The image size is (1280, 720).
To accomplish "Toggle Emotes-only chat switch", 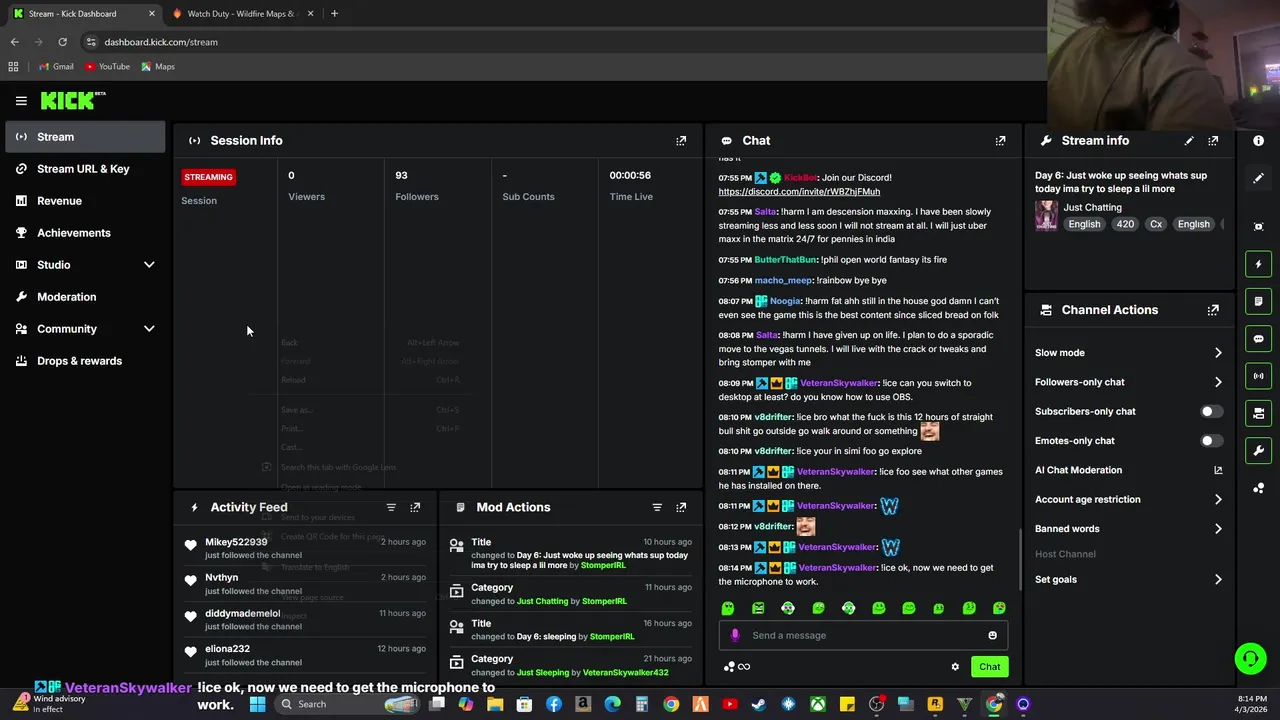I will (x=1211, y=441).
